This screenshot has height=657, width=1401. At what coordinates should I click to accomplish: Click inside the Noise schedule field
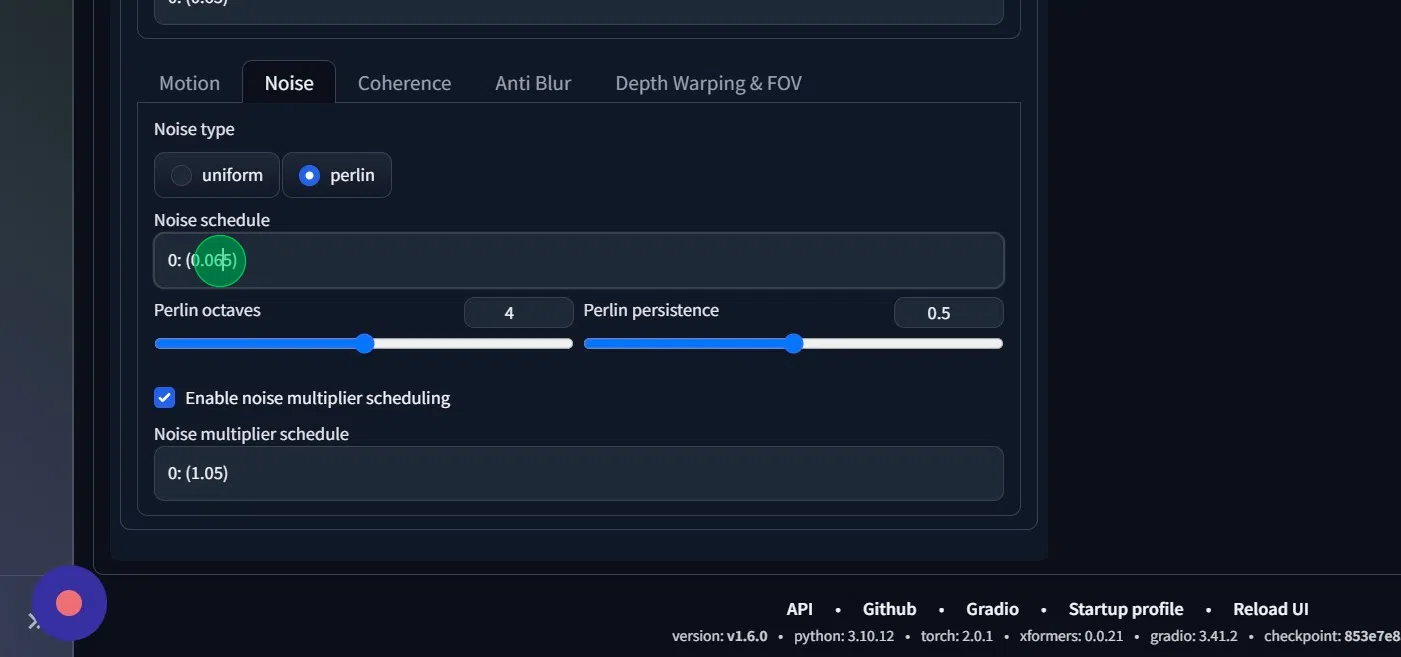[x=578, y=260]
